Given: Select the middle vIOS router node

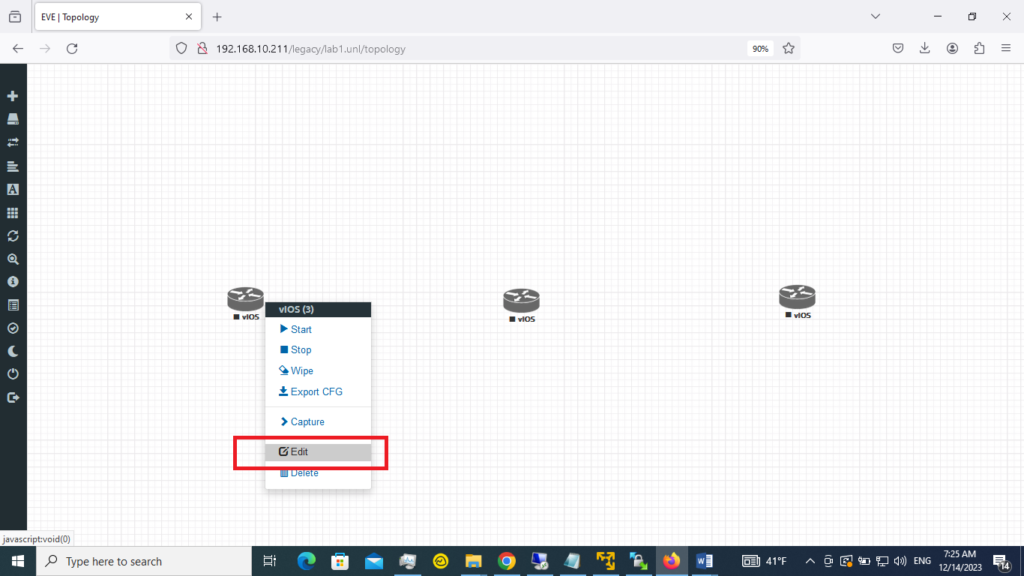Looking at the screenshot, I should point(521,305).
